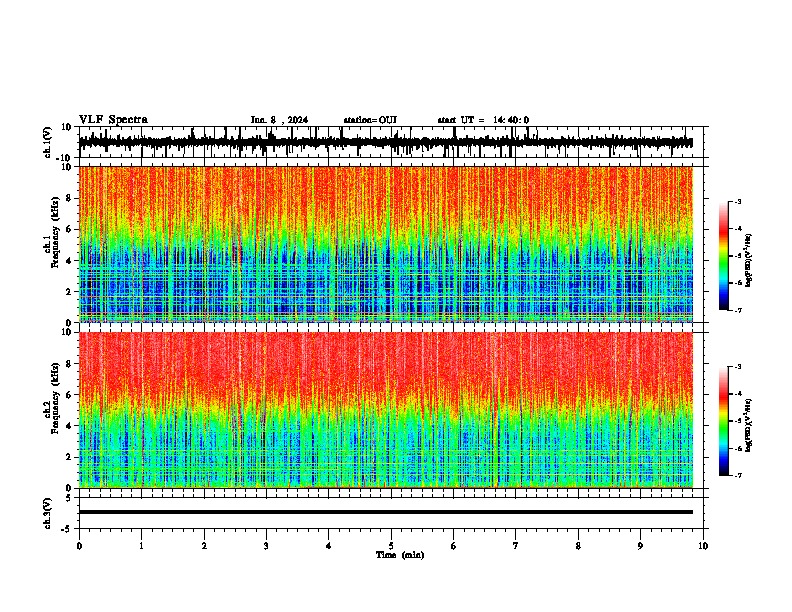The width and height of the screenshot is (792, 612).
Task: Click the 'ch.1(V)' axis label
Action: 48,142
